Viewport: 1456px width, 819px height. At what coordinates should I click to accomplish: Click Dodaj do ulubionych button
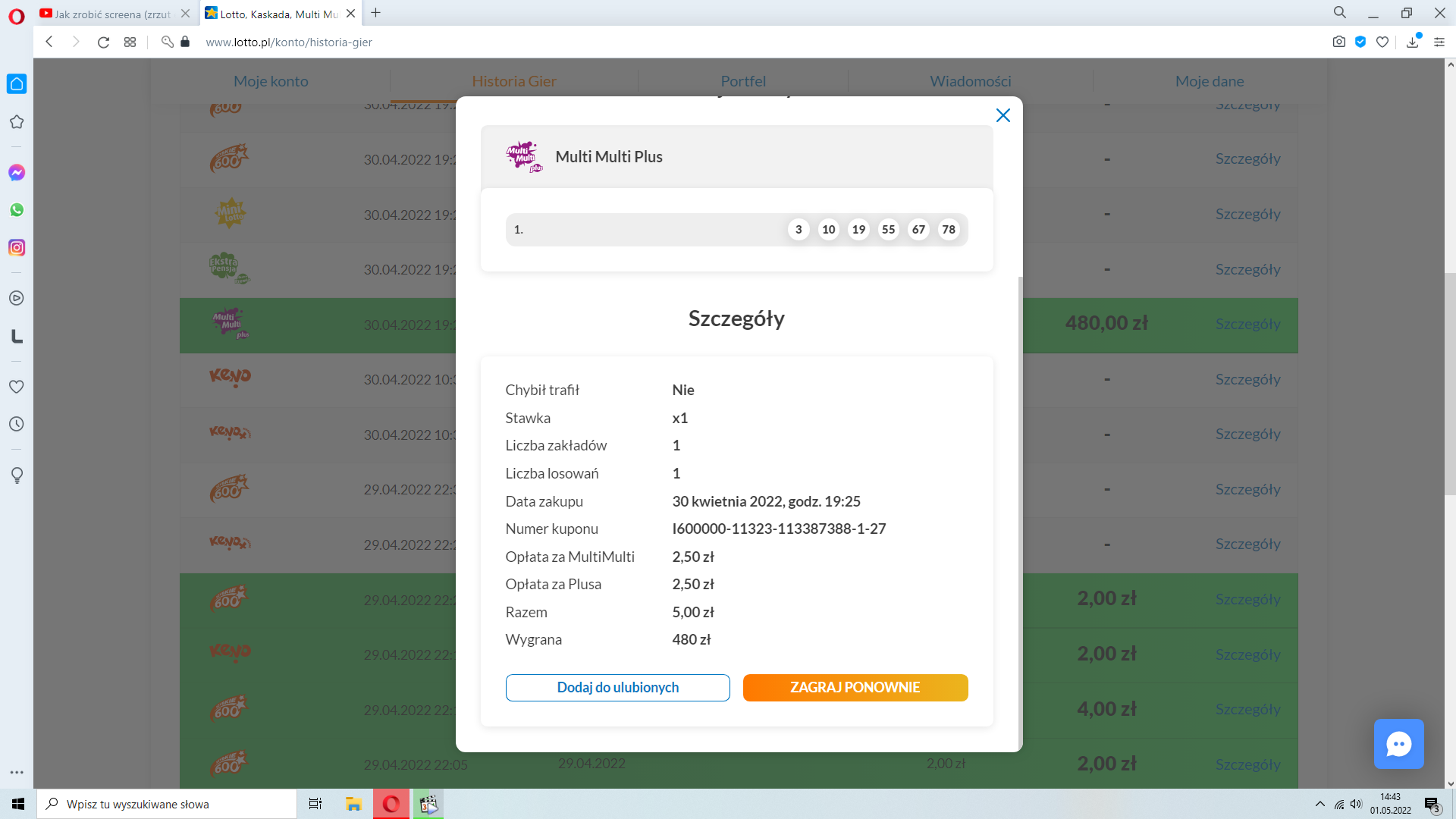[x=617, y=688]
